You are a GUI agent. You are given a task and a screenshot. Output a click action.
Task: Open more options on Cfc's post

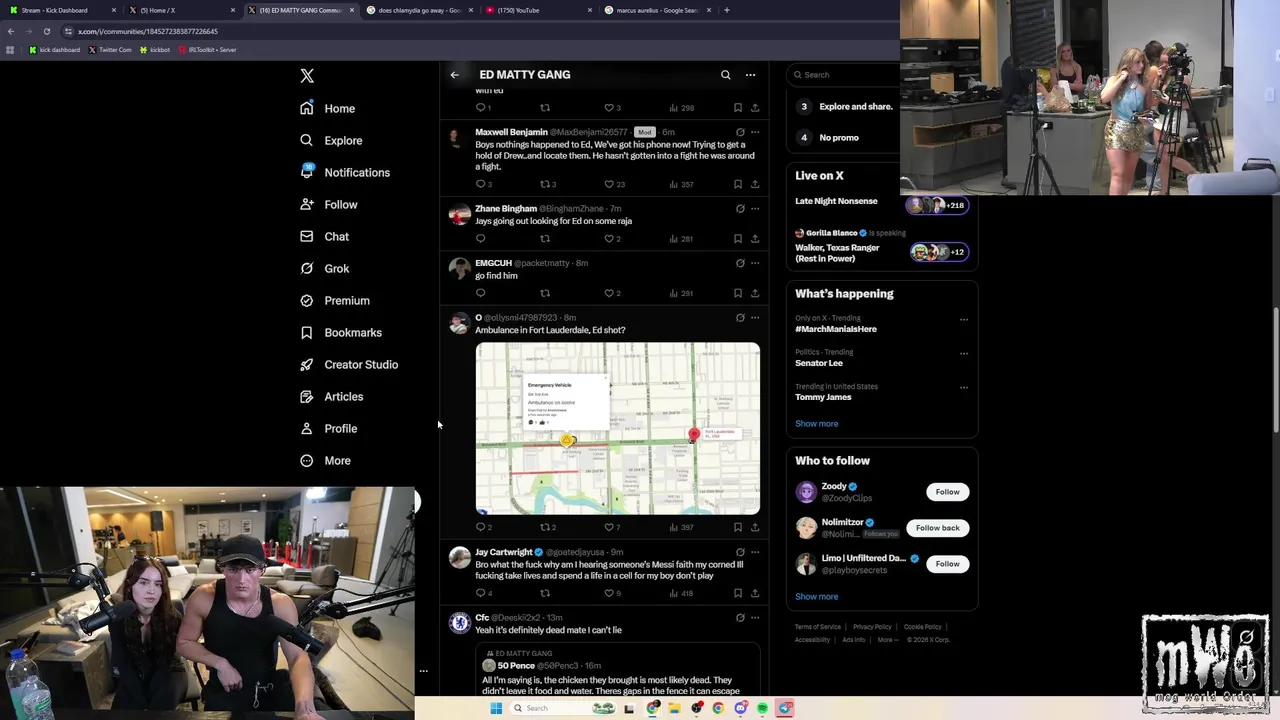tap(755, 618)
